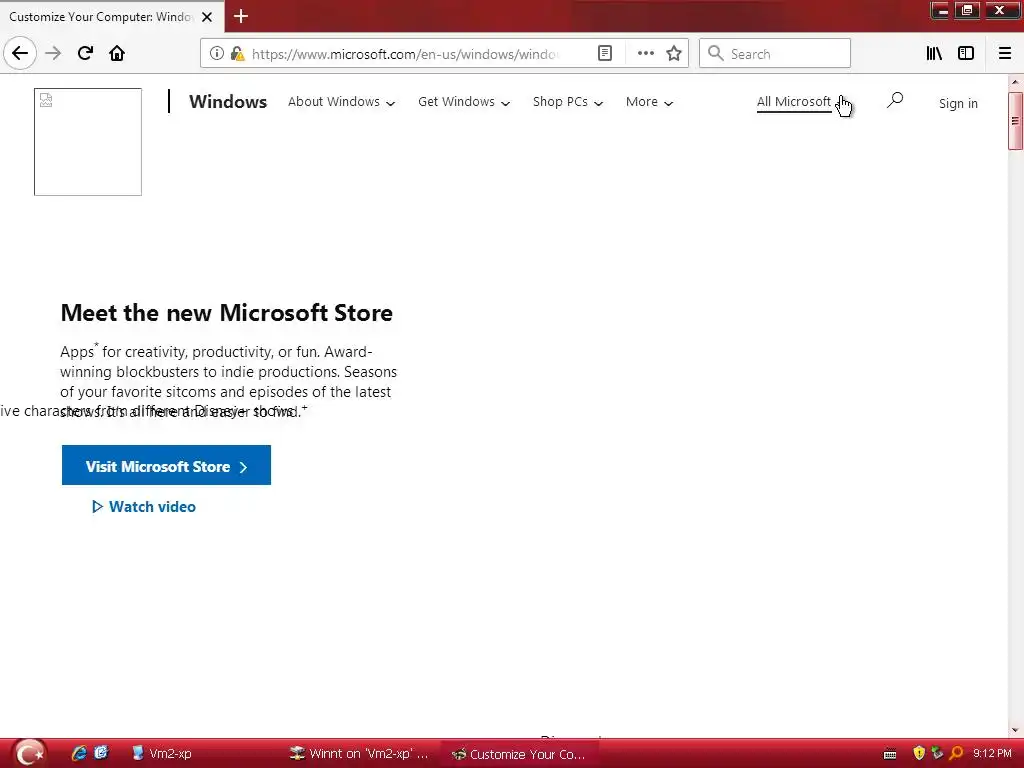Open the browser home page icon
The width and height of the screenshot is (1024, 768).
[x=117, y=54]
